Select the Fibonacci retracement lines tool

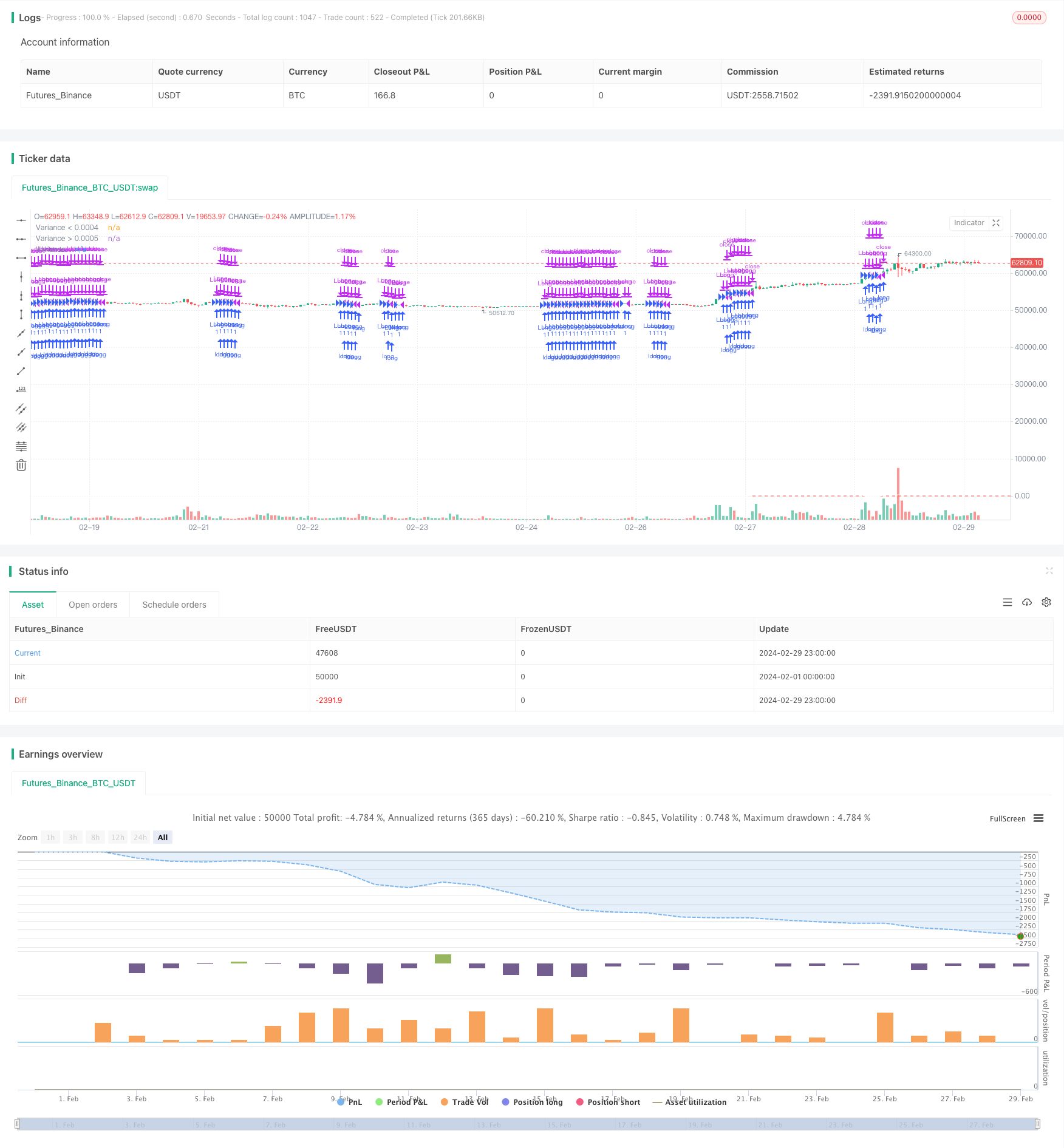[21, 446]
